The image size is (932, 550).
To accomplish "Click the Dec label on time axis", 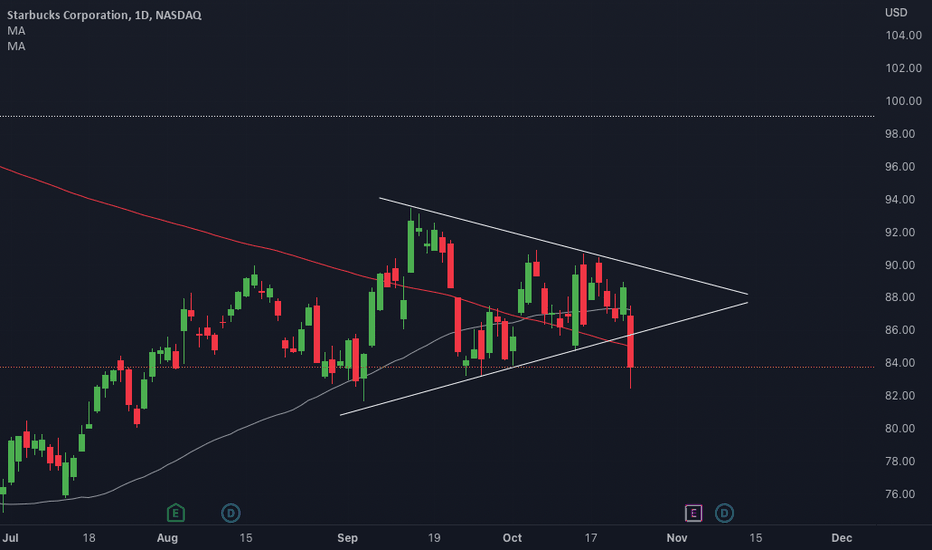I will pos(841,538).
